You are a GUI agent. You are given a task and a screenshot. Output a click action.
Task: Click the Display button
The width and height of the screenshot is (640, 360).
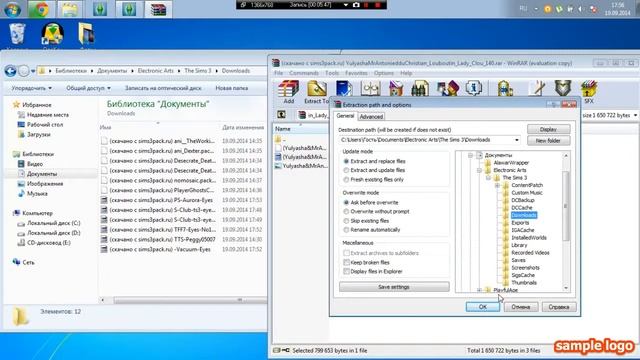pyautogui.click(x=548, y=129)
